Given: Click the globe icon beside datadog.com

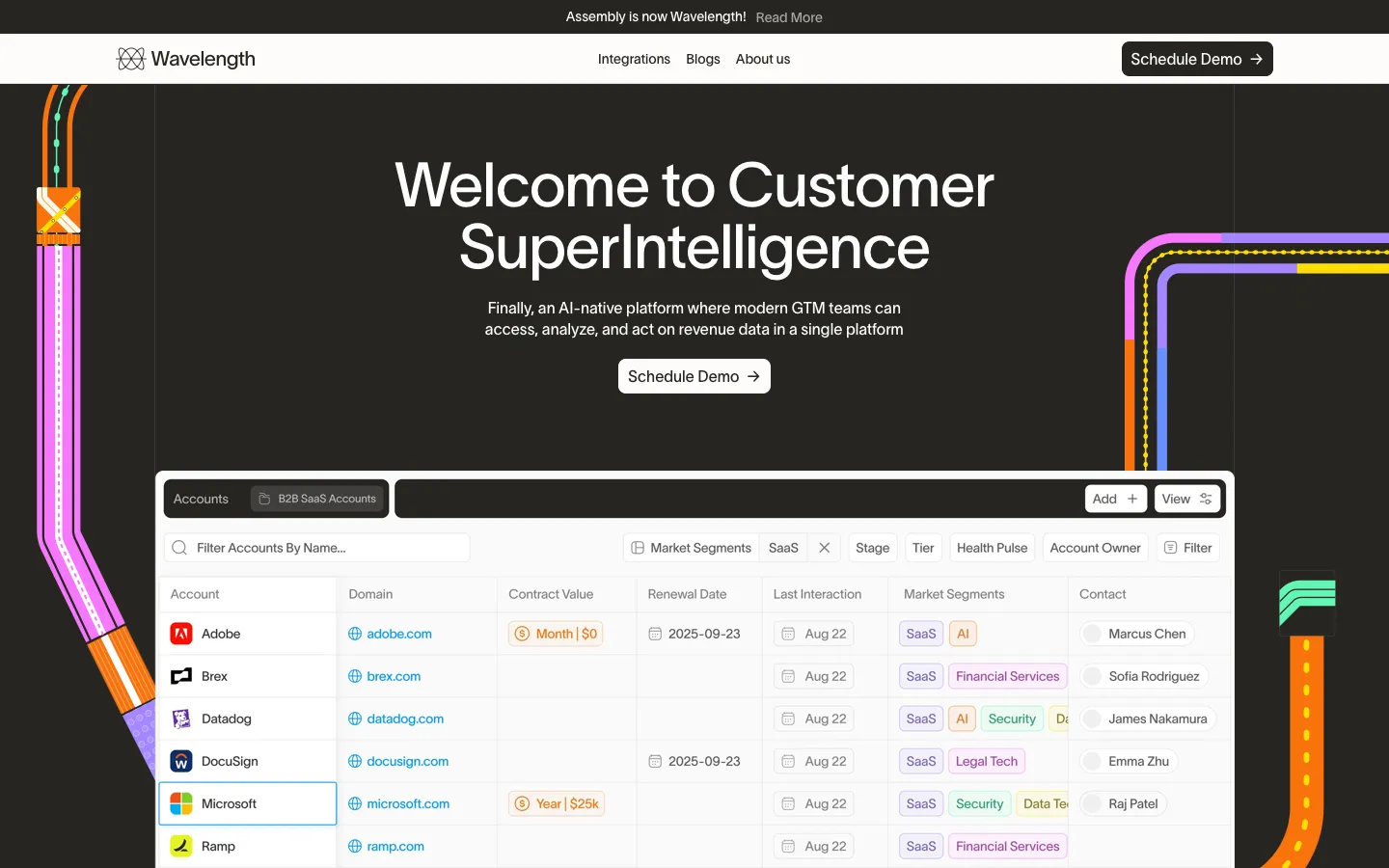Looking at the screenshot, I should [x=355, y=719].
